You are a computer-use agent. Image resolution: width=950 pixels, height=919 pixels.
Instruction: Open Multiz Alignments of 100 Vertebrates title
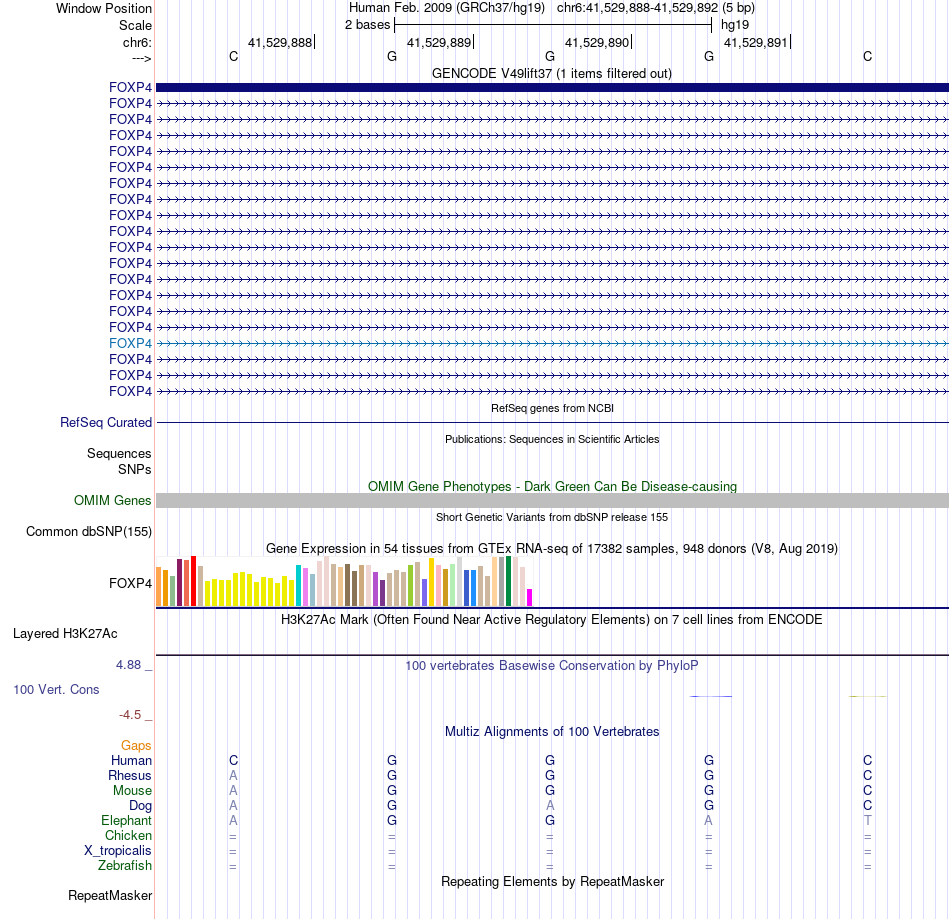pyautogui.click(x=552, y=731)
